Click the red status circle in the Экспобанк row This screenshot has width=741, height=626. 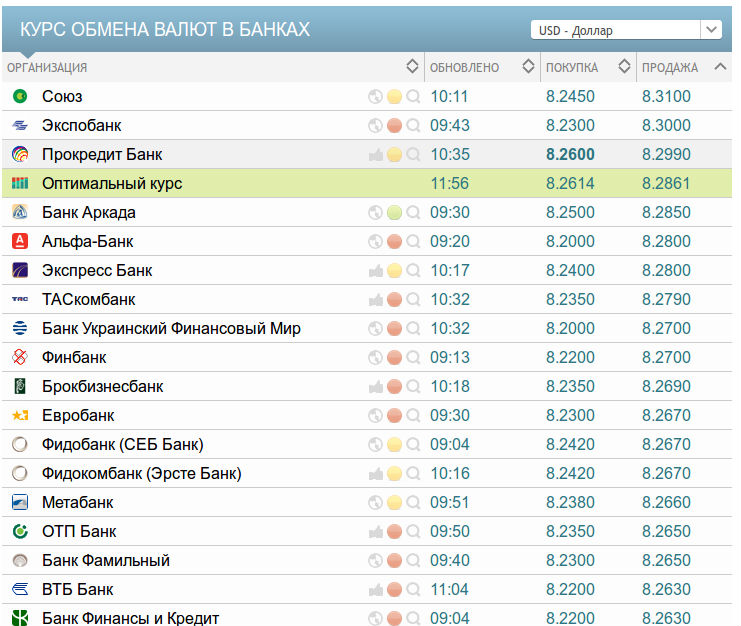[x=394, y=126]
